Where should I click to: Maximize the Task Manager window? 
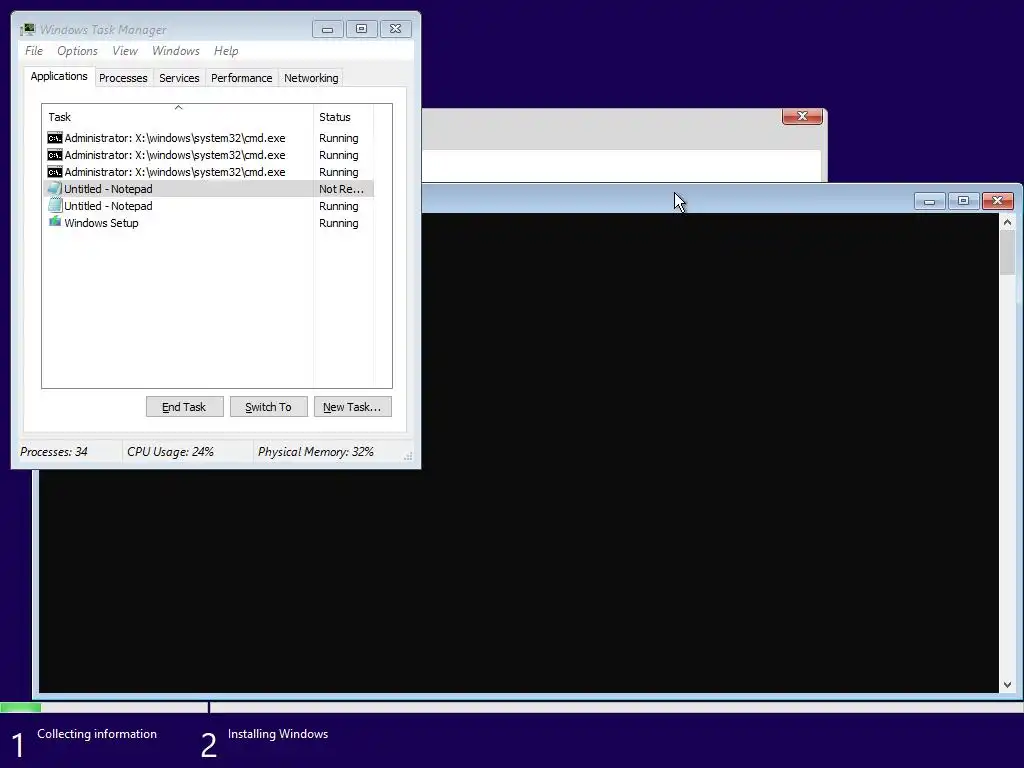(x=361, y=29)
